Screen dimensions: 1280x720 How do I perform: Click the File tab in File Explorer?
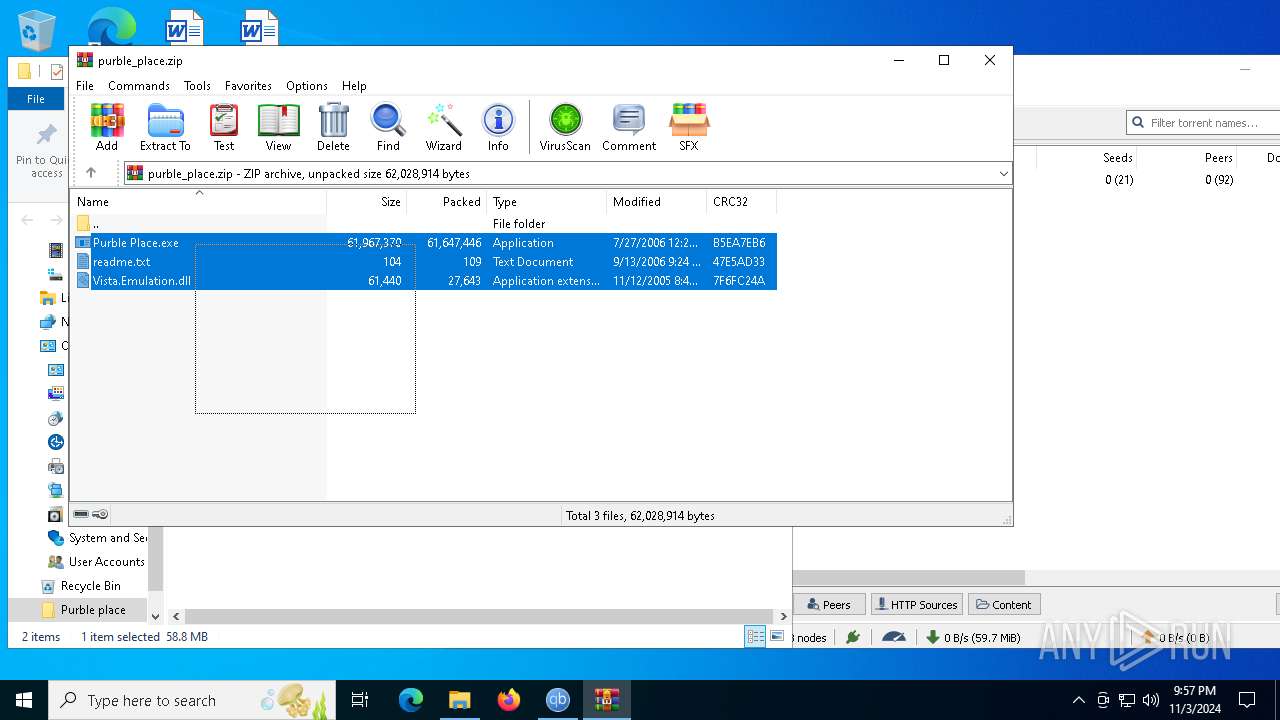[36, 99]
